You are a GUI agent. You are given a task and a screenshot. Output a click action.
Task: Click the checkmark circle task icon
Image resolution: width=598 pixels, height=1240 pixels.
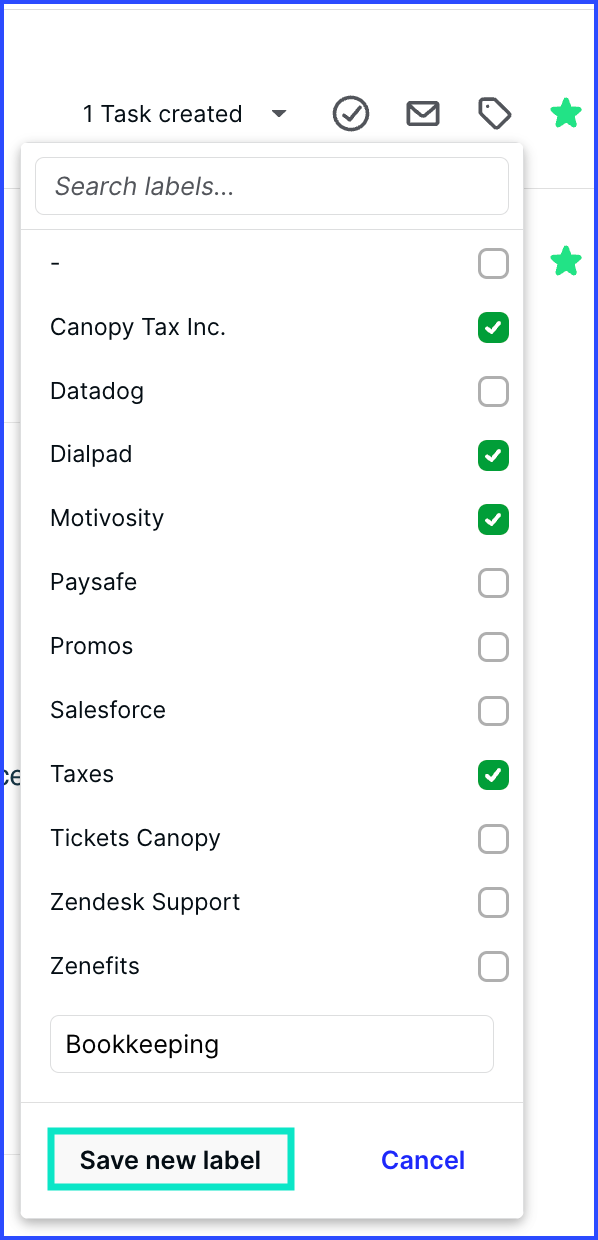pos(351,114)
